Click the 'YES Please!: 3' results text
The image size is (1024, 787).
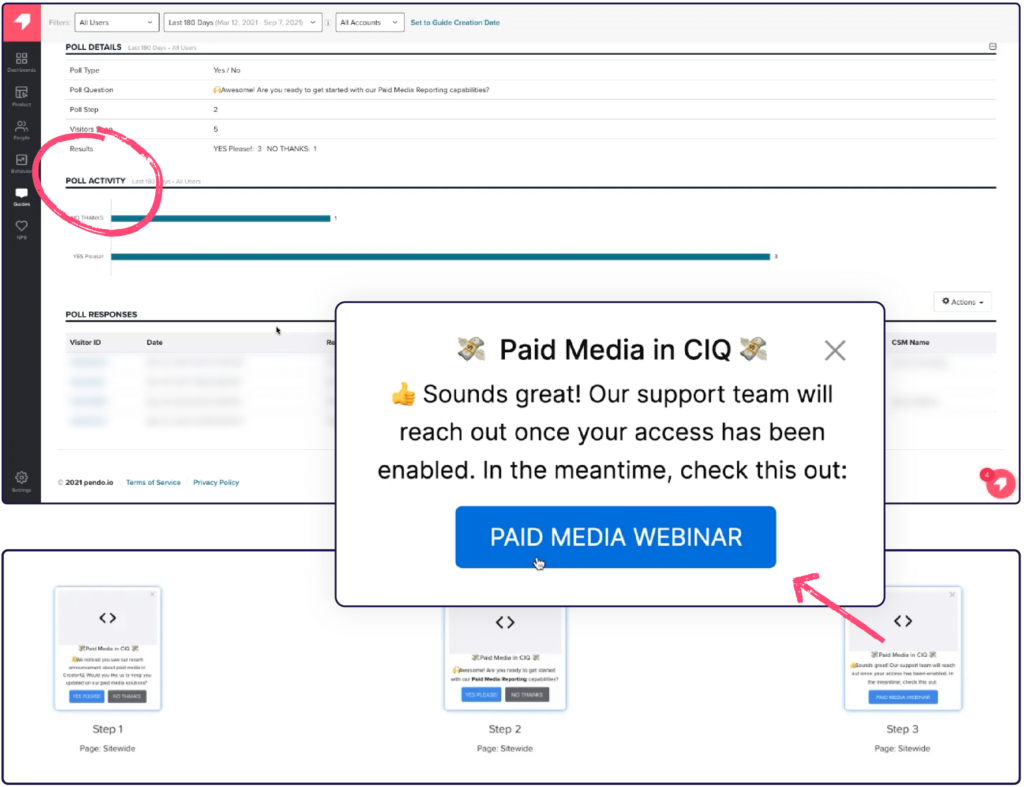click(x=237, y=148)
